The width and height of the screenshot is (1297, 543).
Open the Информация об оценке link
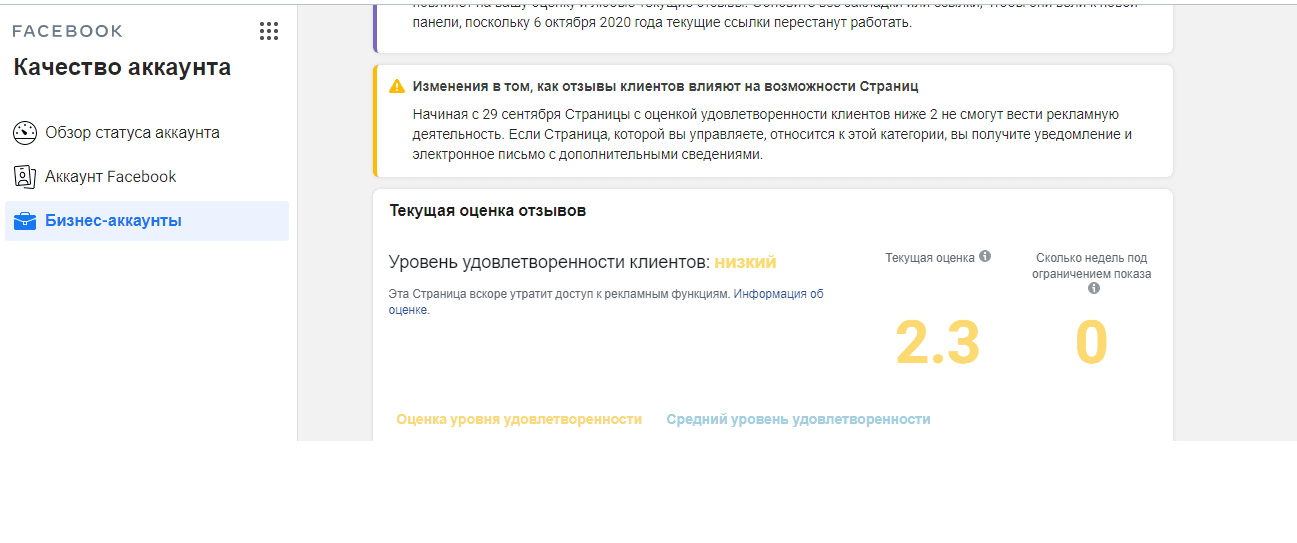coord(779,294)
